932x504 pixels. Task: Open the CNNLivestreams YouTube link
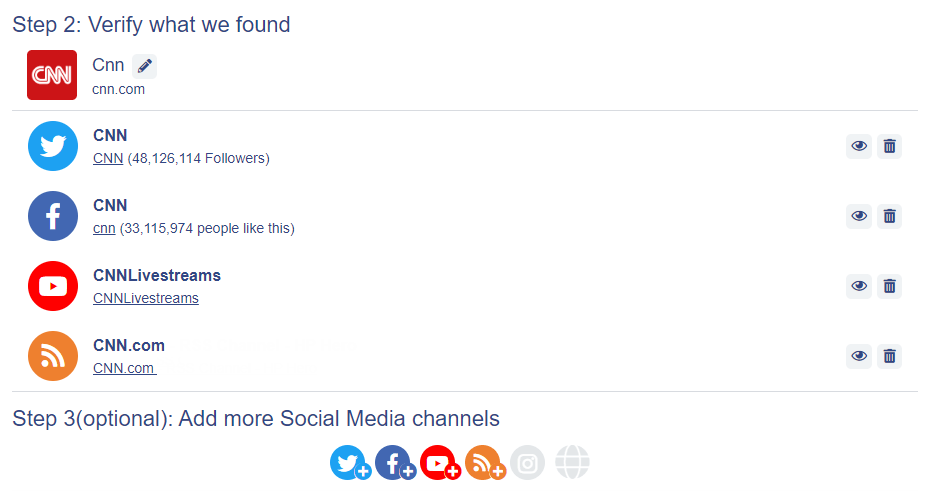146,298
